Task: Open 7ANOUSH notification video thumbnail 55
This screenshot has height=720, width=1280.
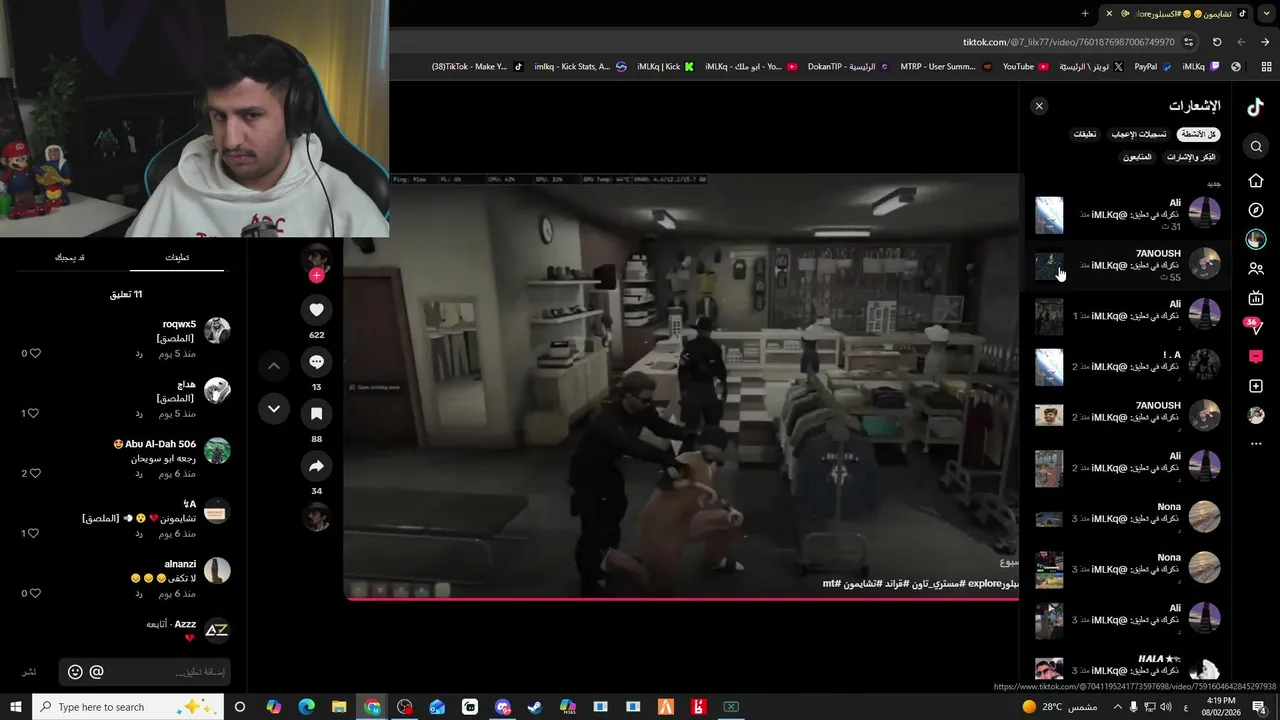Action: click(x=1049, y=266)
